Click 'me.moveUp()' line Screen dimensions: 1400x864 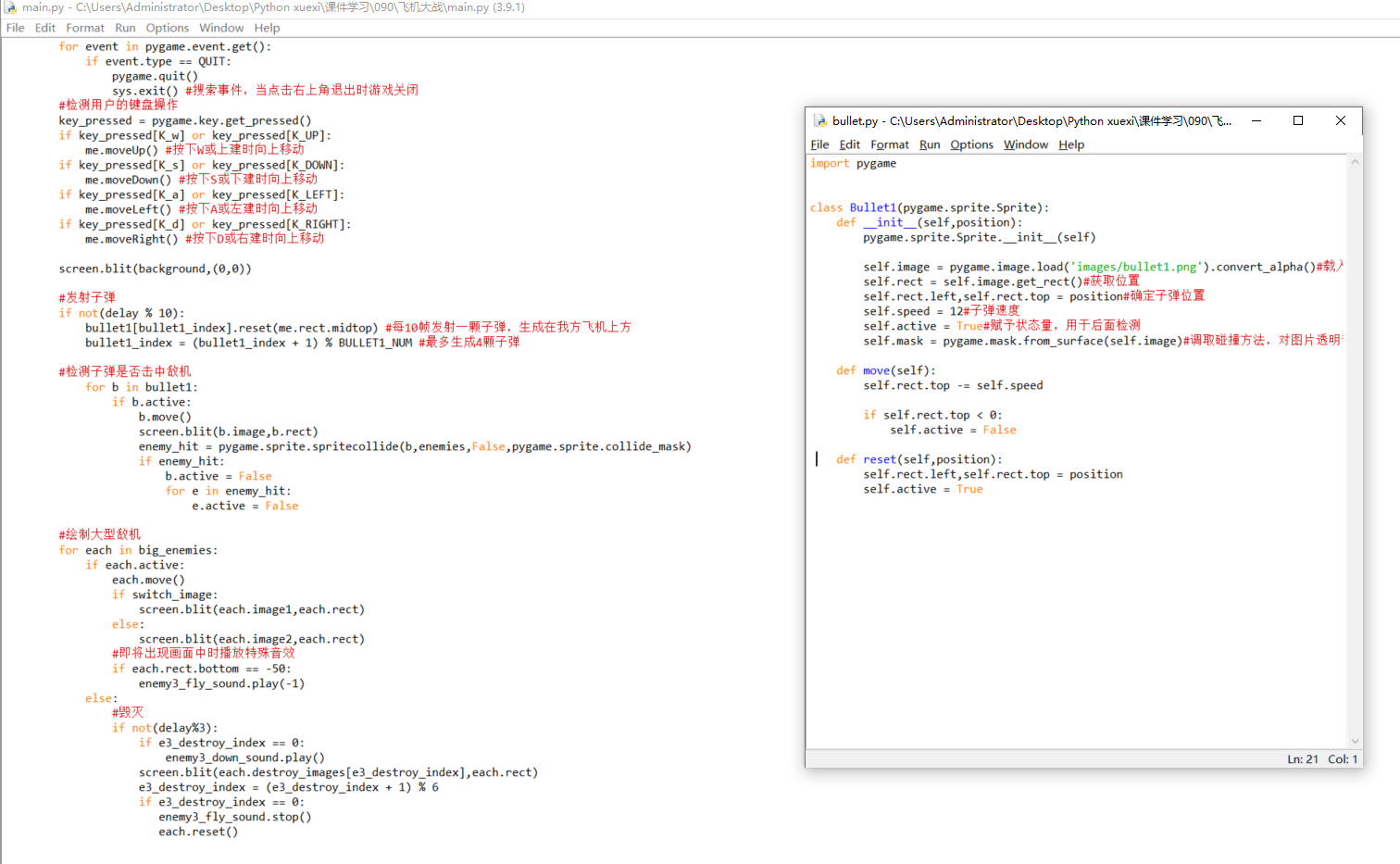coord(121,150)
